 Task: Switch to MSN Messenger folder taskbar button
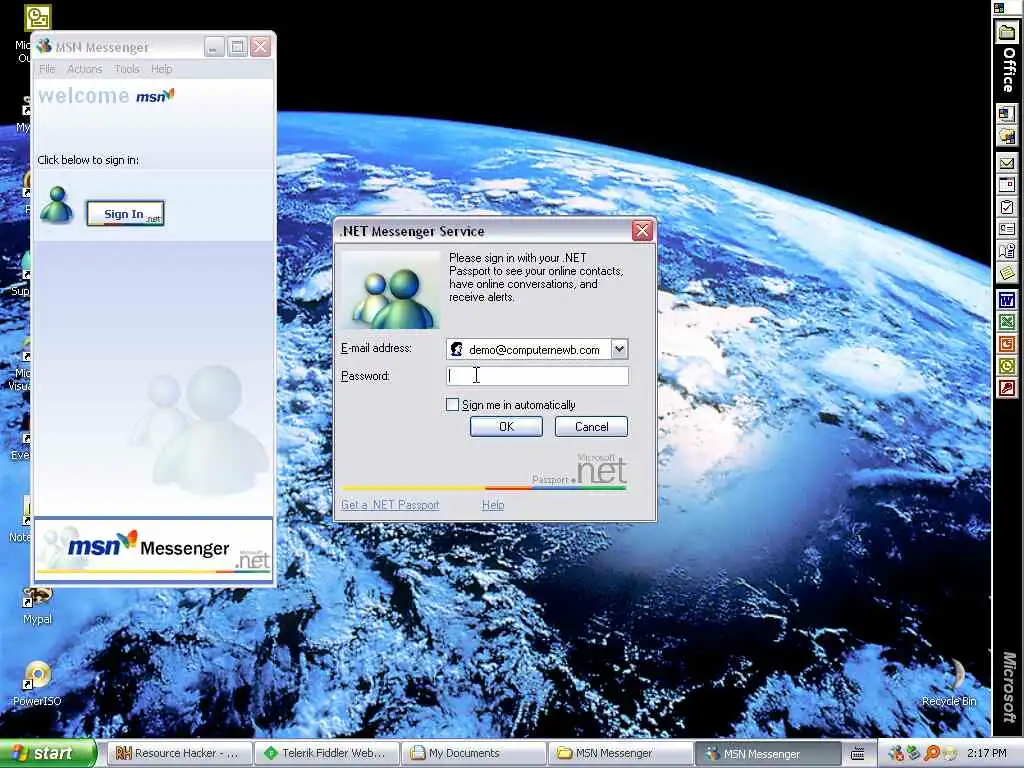pyautogui.click(x=620, y=753)
